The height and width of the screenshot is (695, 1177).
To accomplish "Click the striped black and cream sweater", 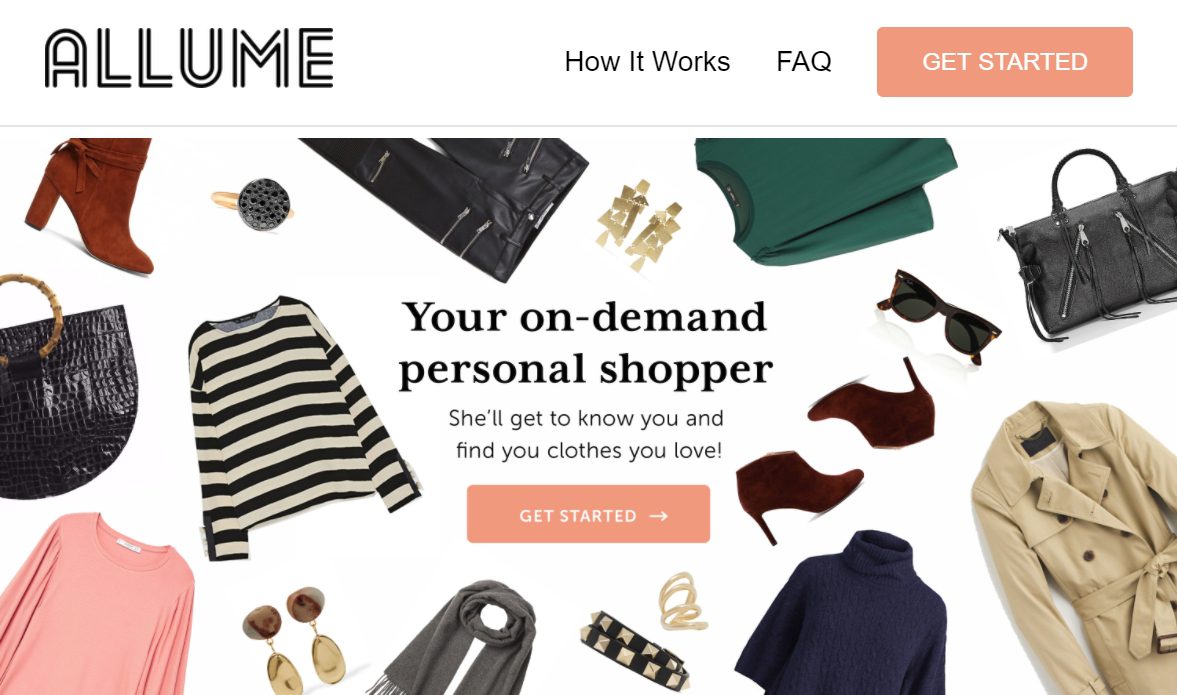I will click(300, 427).
